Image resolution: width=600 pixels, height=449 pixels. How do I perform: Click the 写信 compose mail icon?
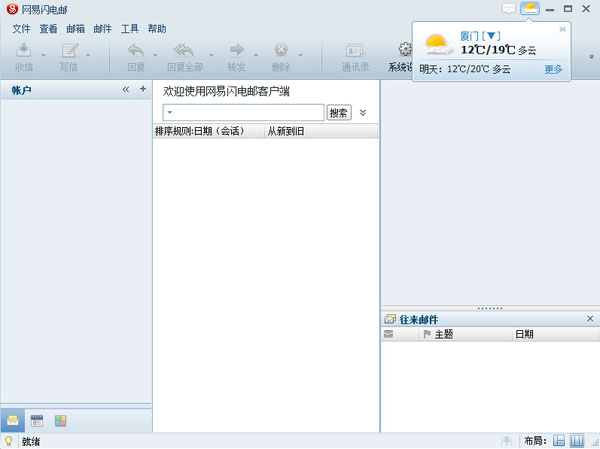69,50
